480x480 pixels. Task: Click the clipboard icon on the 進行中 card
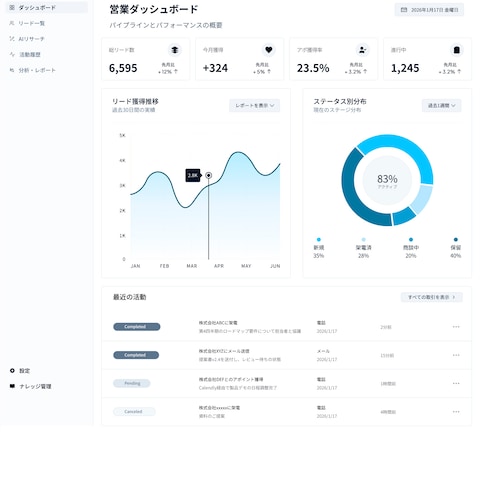[x=457, y=50]
